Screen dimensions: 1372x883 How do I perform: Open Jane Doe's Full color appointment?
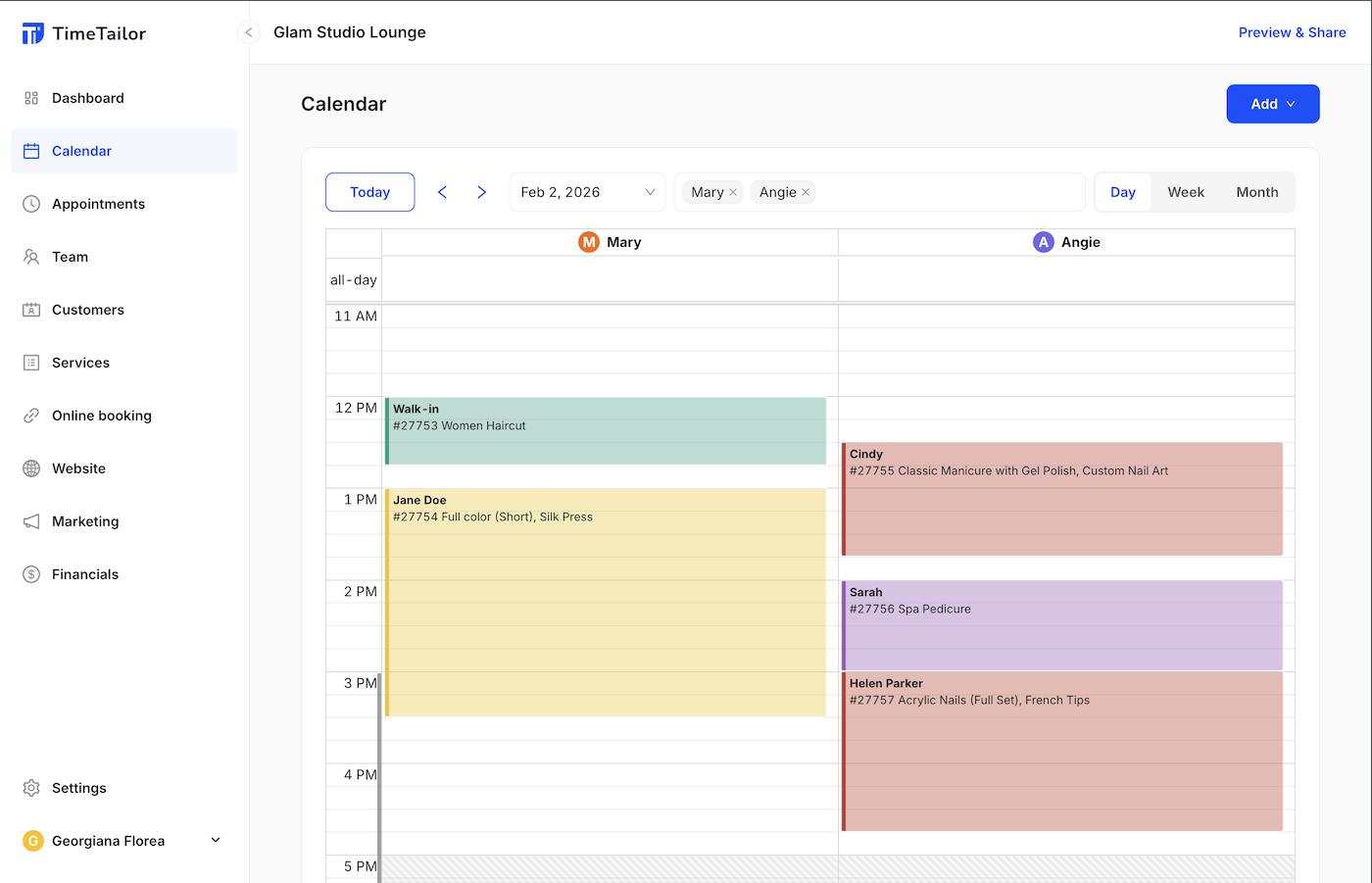click(x=608, y=598)
